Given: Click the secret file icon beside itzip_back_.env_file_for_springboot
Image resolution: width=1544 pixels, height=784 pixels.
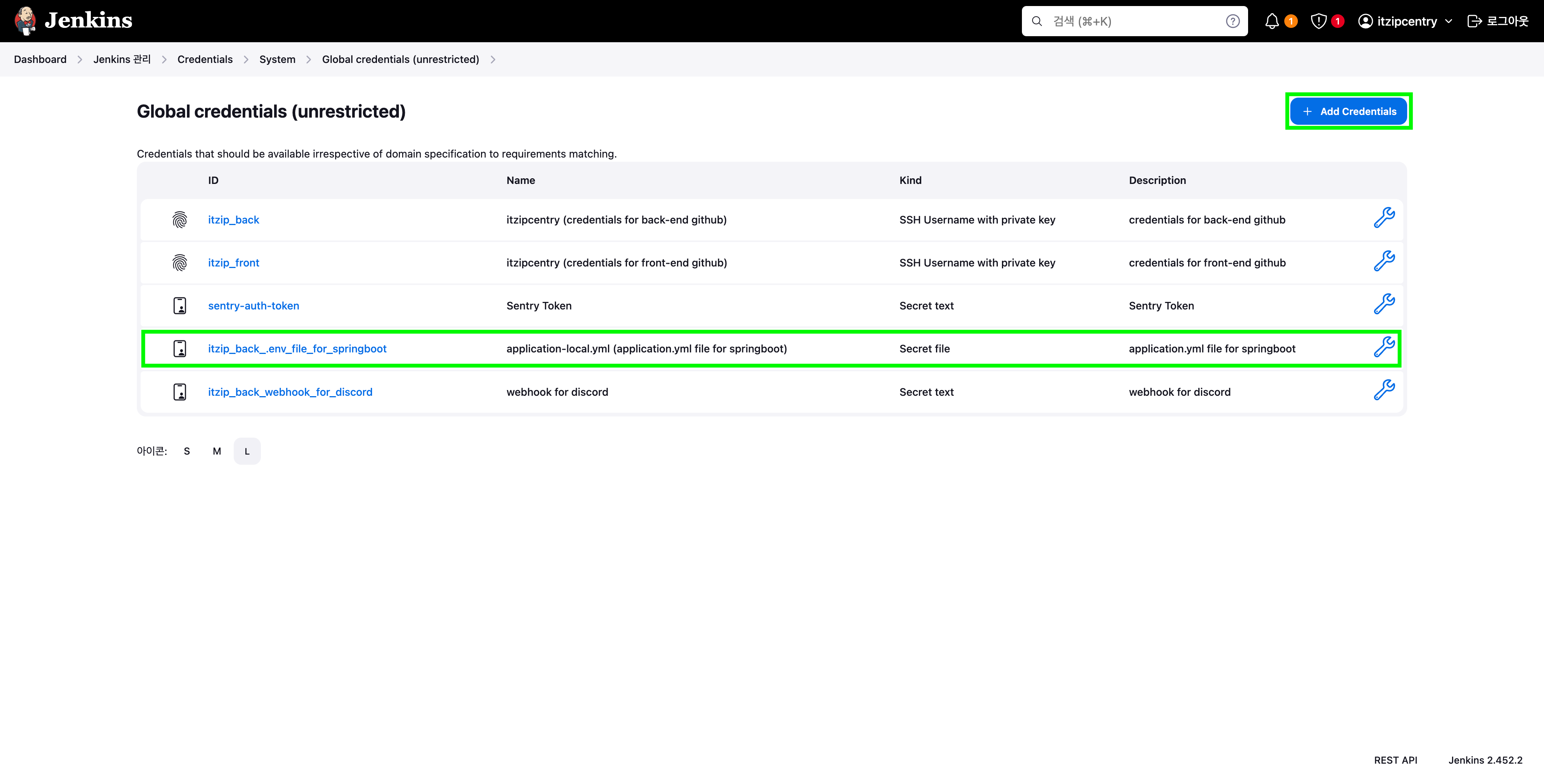Looking at the screenshot, I should (180, 348).
